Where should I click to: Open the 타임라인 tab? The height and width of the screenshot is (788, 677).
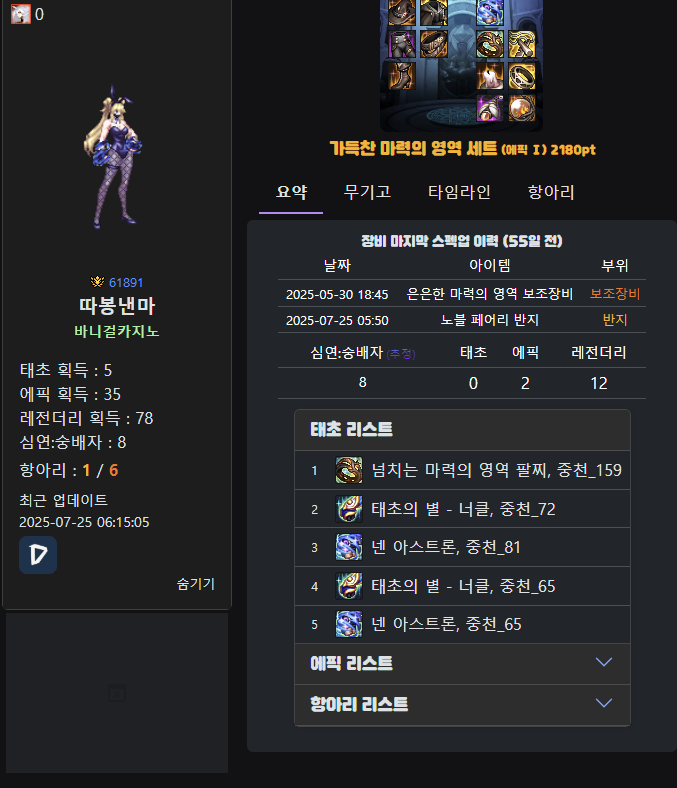tap(459, 192)
